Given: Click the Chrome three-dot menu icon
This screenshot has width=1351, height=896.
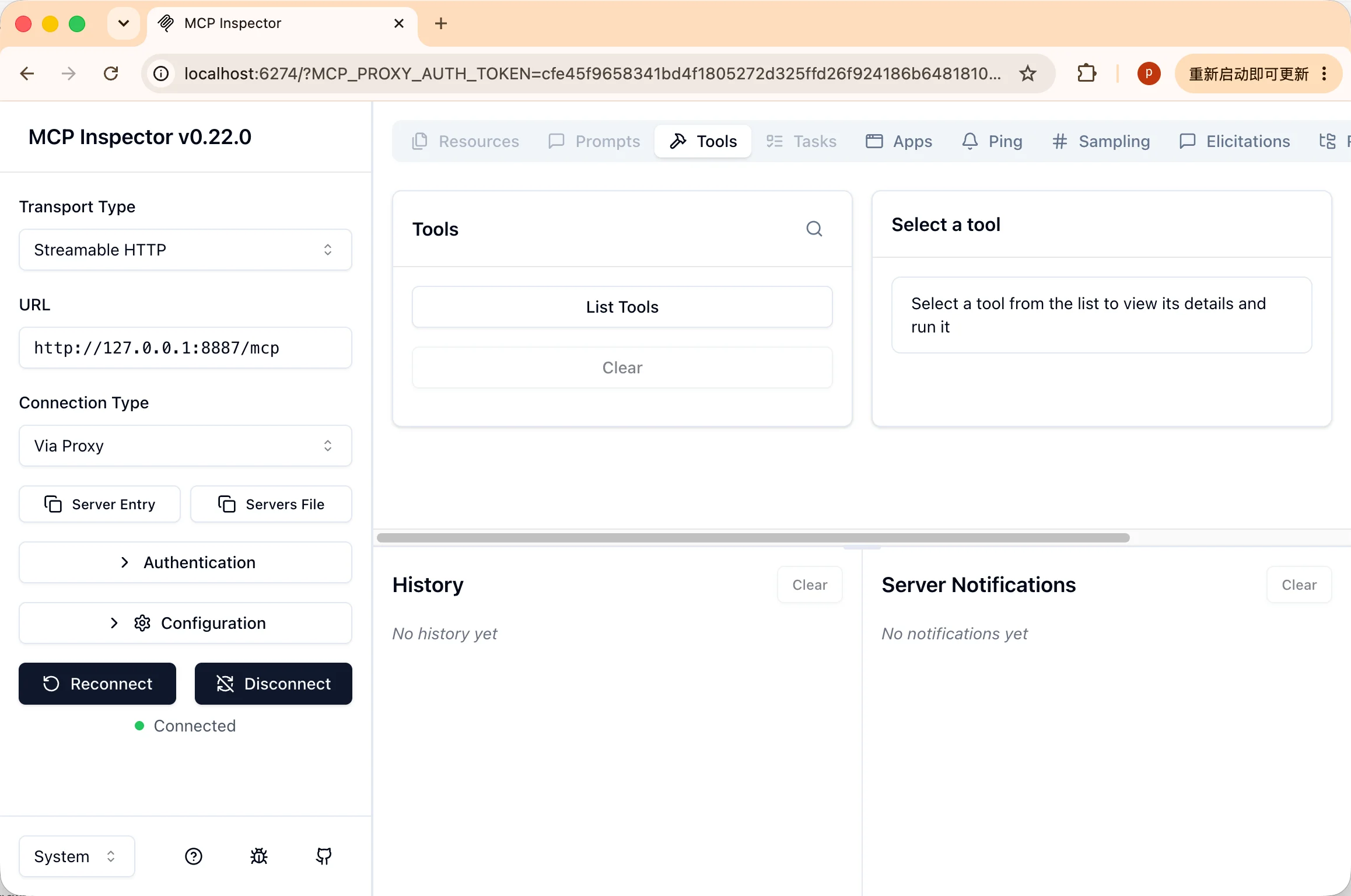Looking at the screenshot, I should coord(1325,73).
